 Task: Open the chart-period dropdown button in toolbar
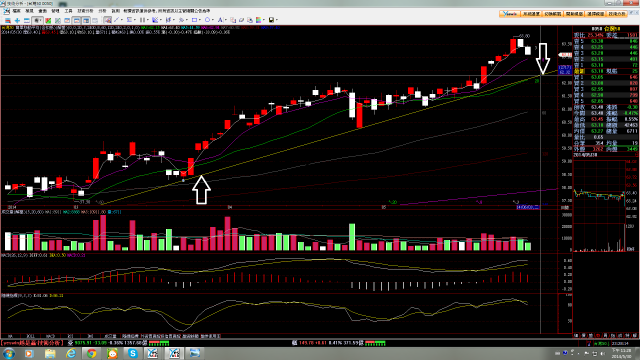pos(37,20)
